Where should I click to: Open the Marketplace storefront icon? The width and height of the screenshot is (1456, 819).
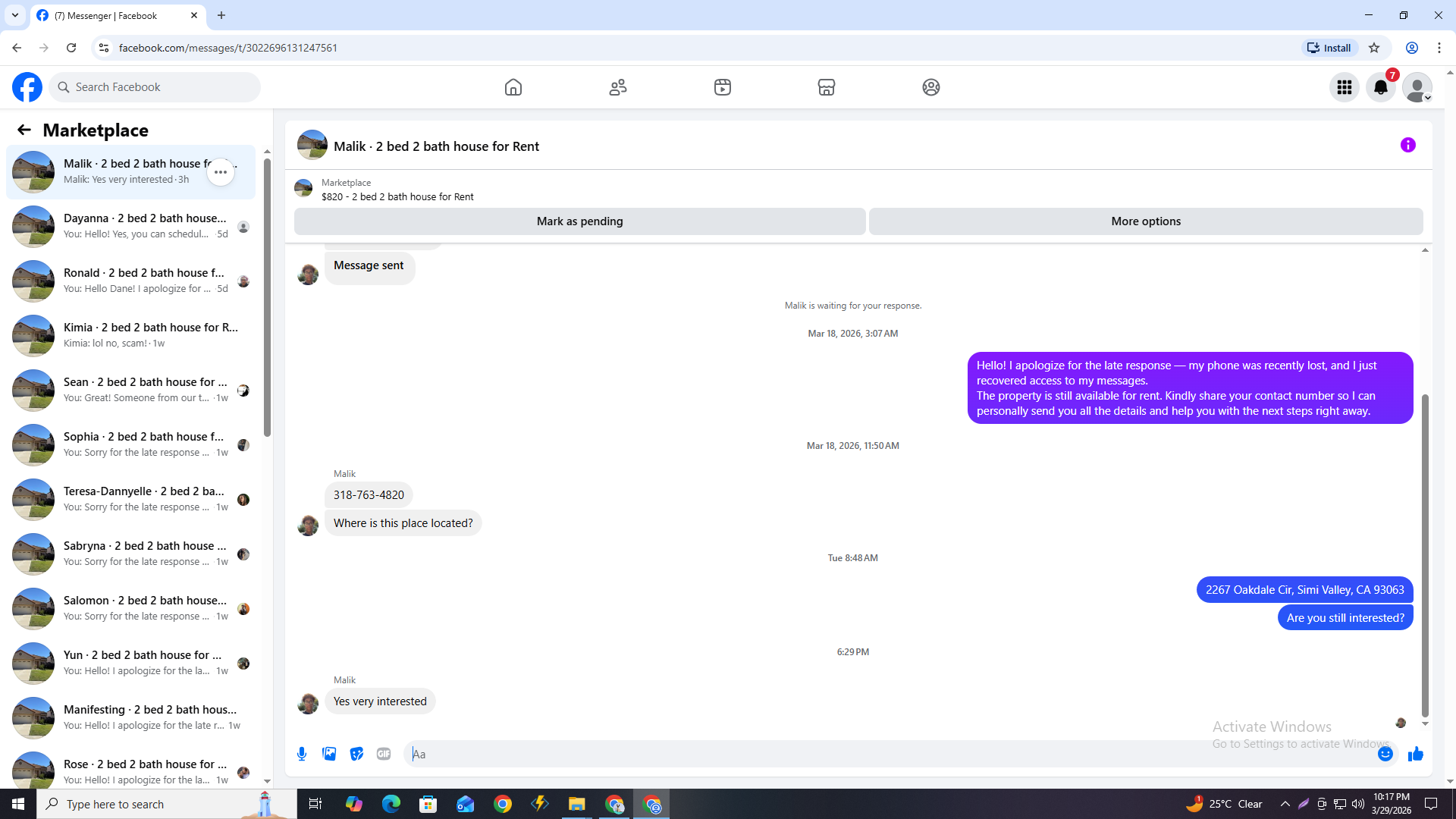pyautogui.click(x=827, y=87)
